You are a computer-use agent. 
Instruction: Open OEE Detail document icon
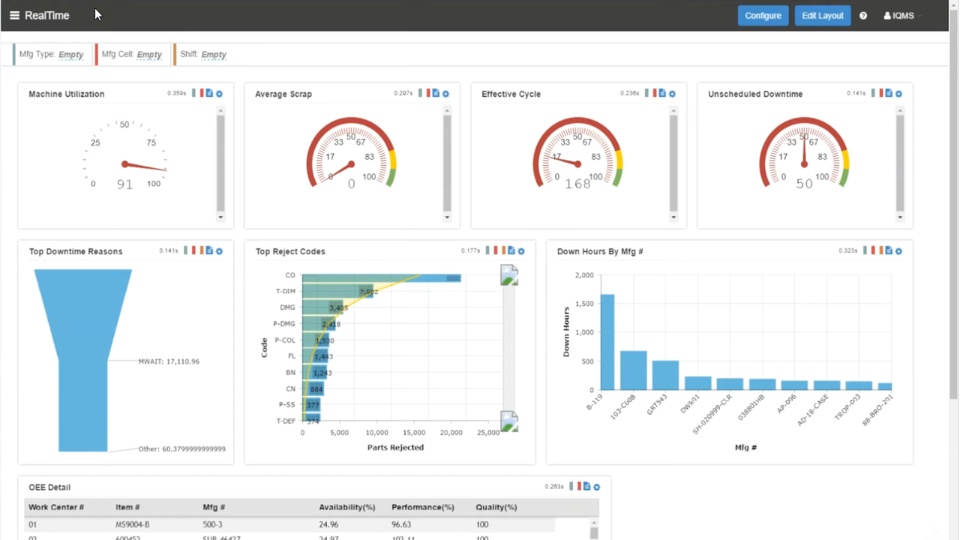coord(587,486)
